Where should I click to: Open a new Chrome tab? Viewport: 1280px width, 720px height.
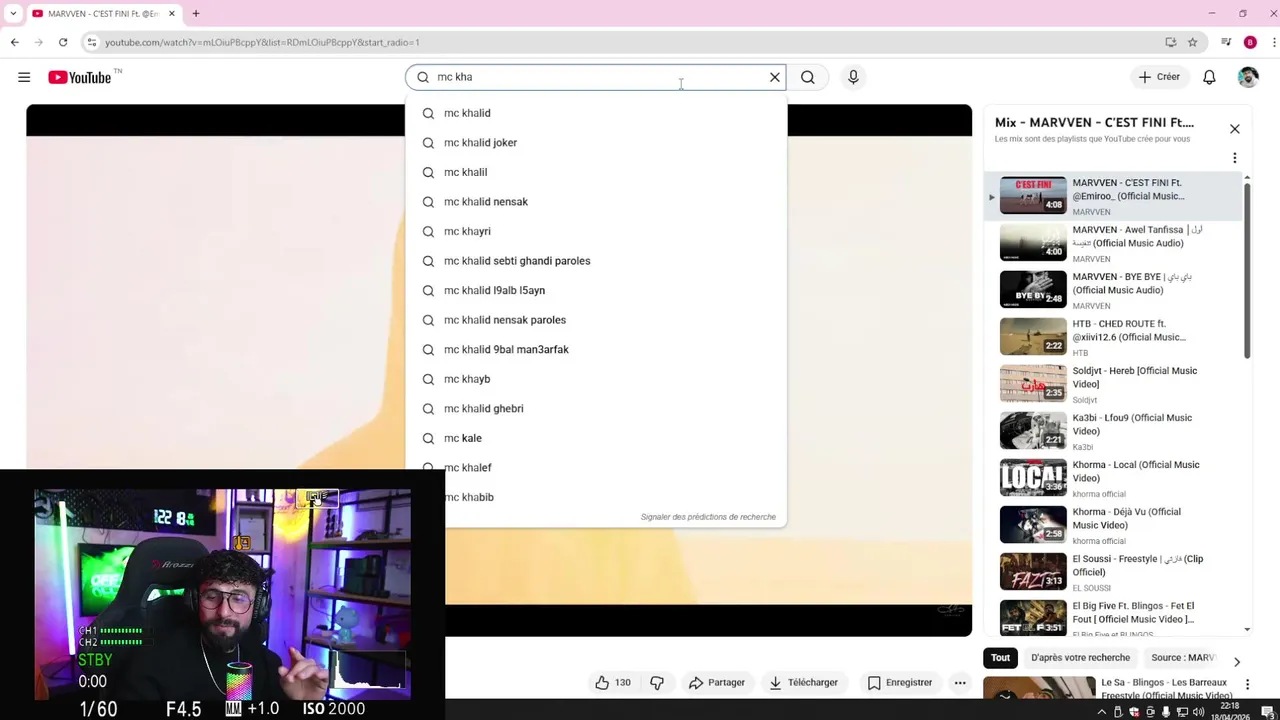pos(196,14)
